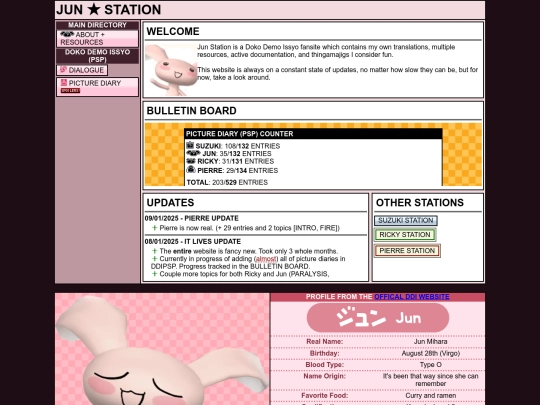Open the Picture Diary section
Screen dimensions: 540x405
point(97,87)
